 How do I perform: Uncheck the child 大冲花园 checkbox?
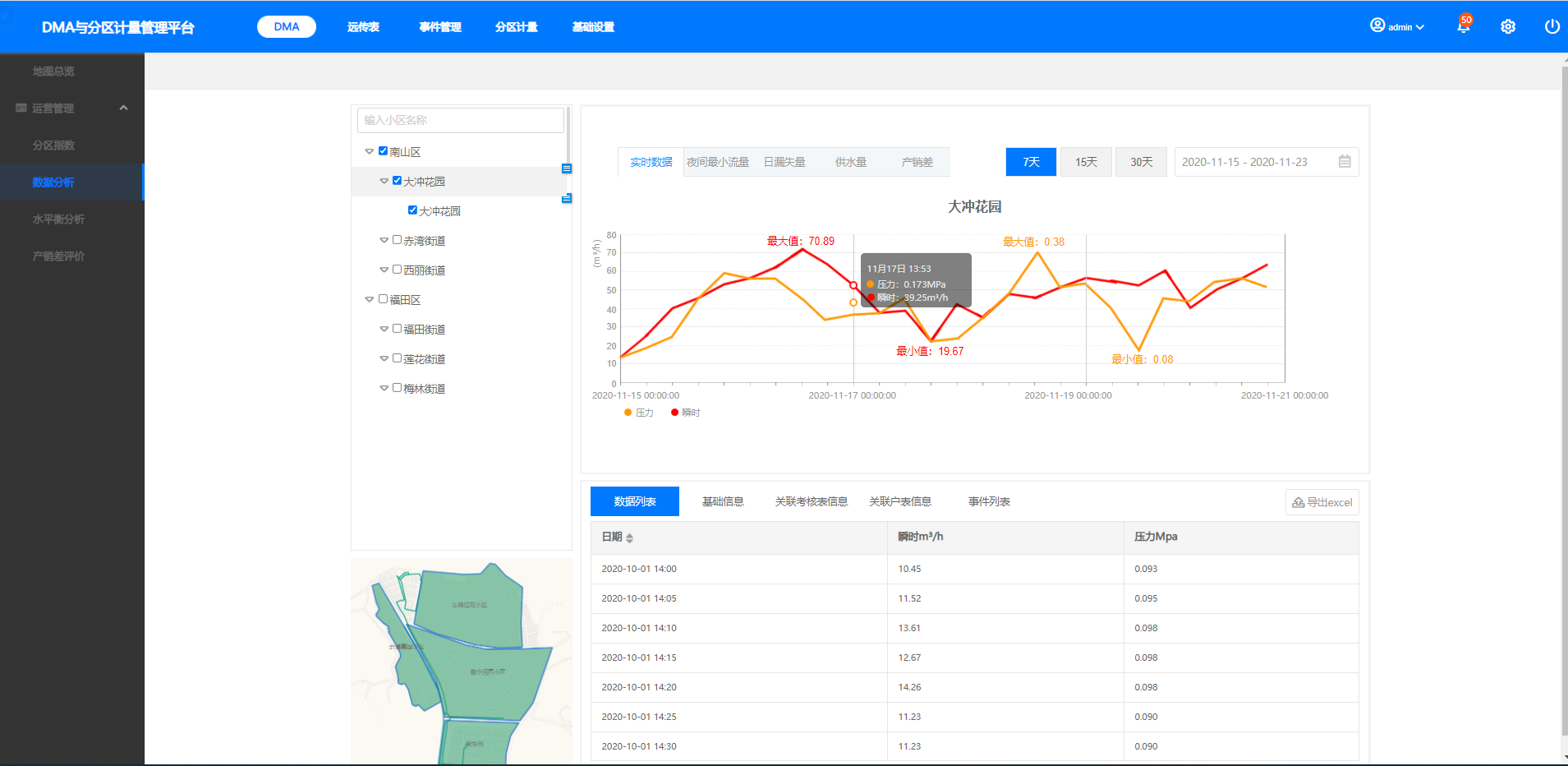[412, 210]
